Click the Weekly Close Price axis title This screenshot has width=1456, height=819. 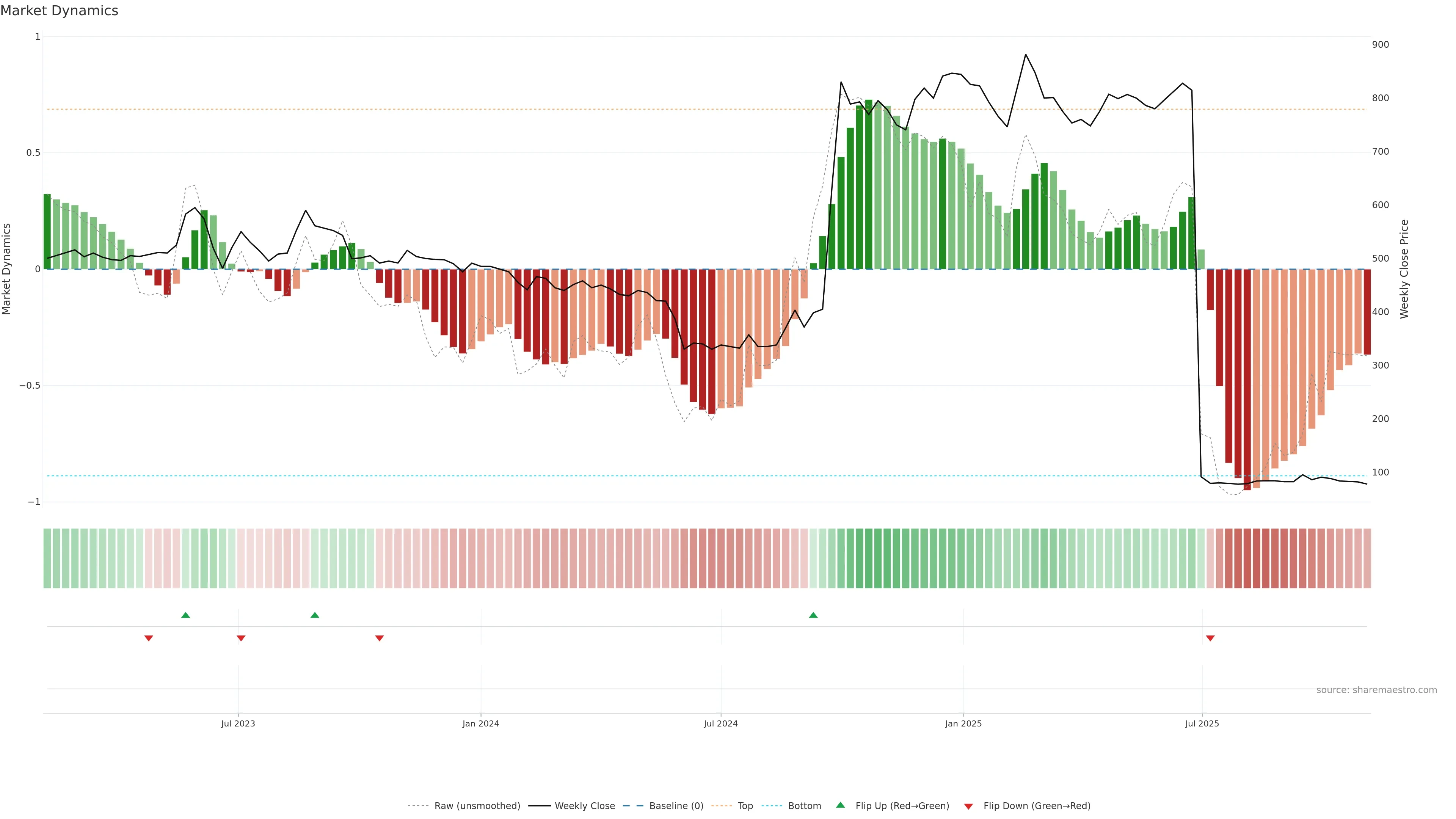tap(1404, 269)
